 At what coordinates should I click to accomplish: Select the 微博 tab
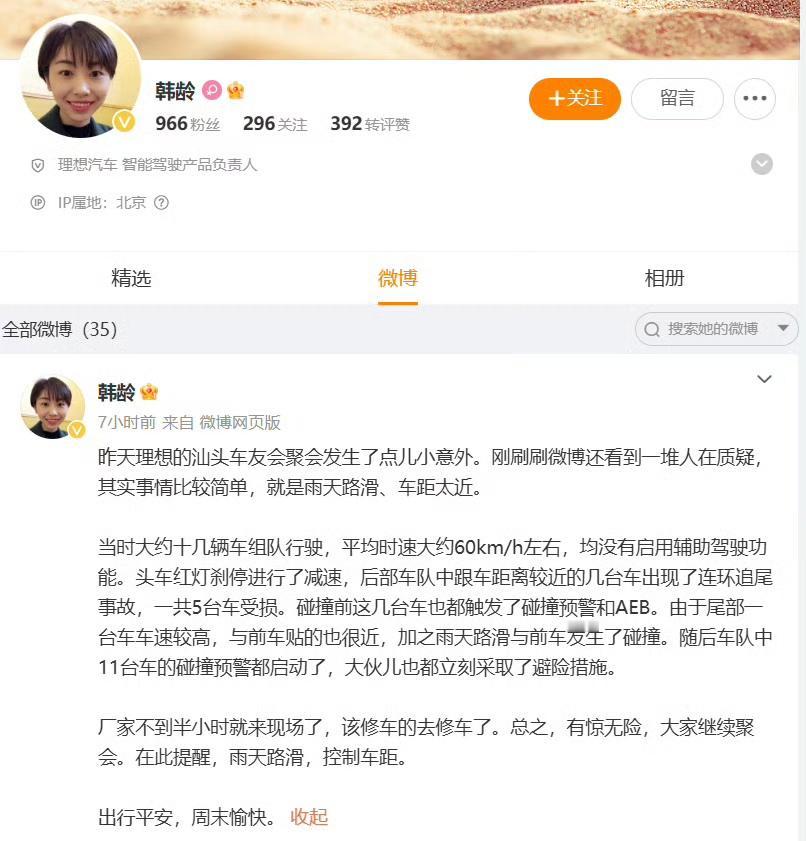coord(398,278)
